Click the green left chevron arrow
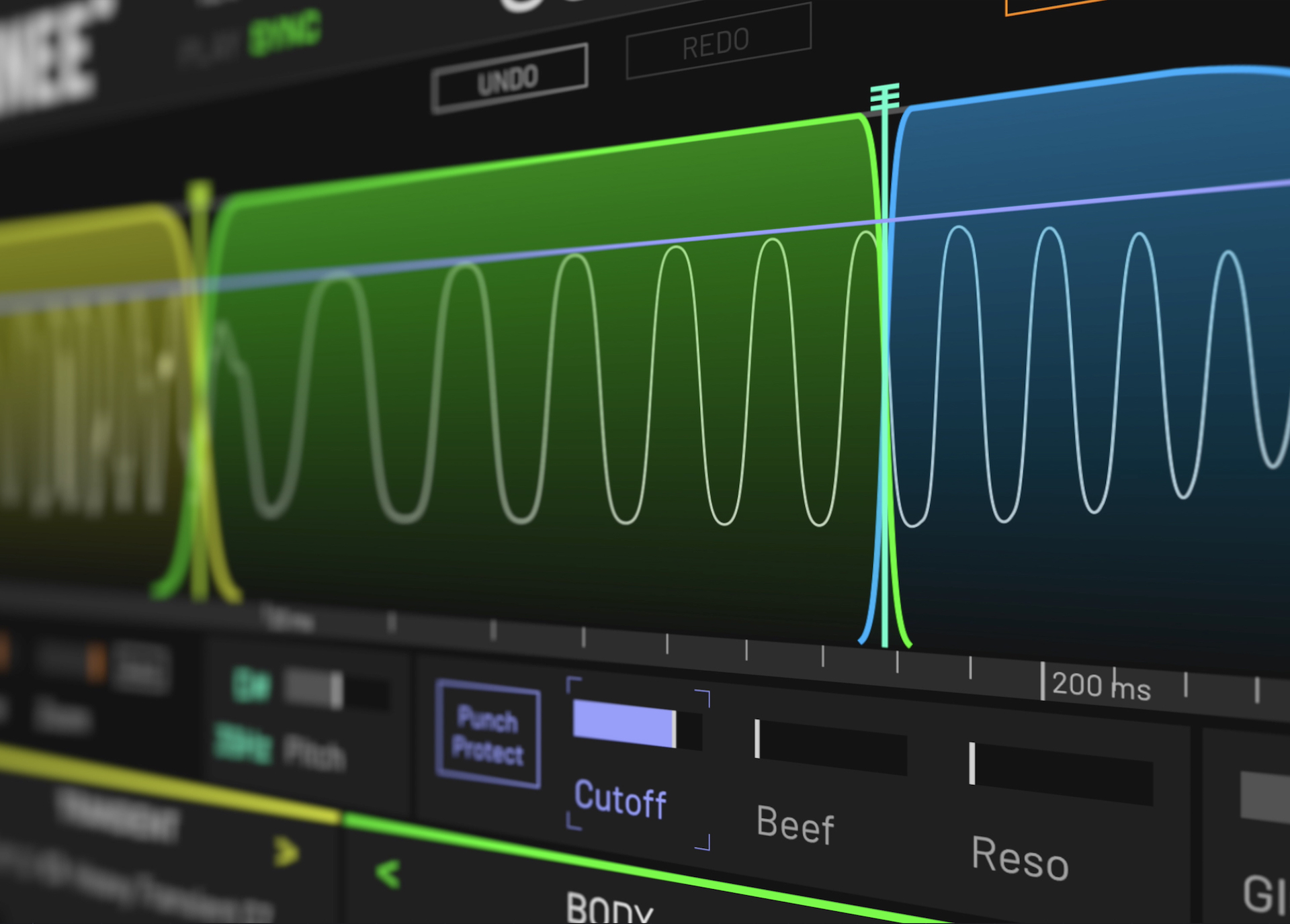Screen dimensions: 1290x924 (x=388, y=874)
